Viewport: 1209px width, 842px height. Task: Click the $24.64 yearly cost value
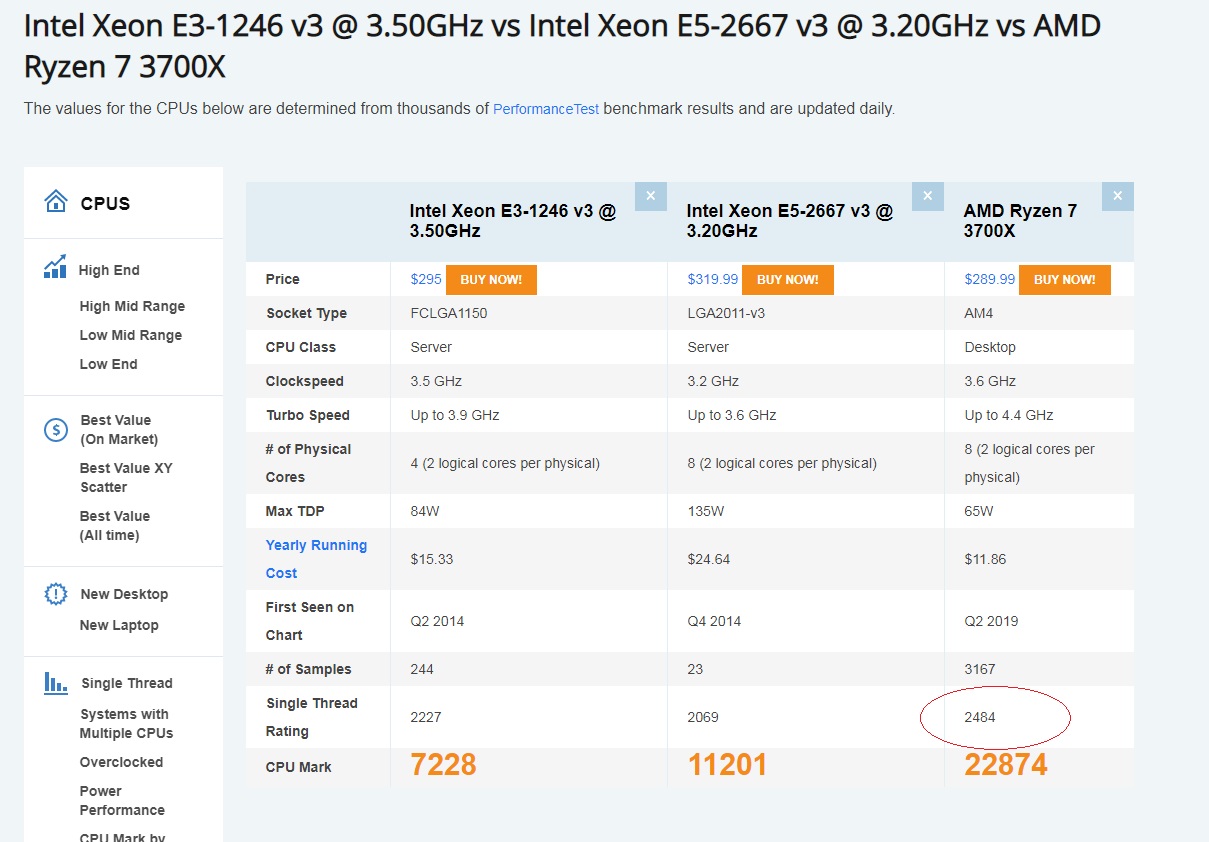tap(709, 559)
